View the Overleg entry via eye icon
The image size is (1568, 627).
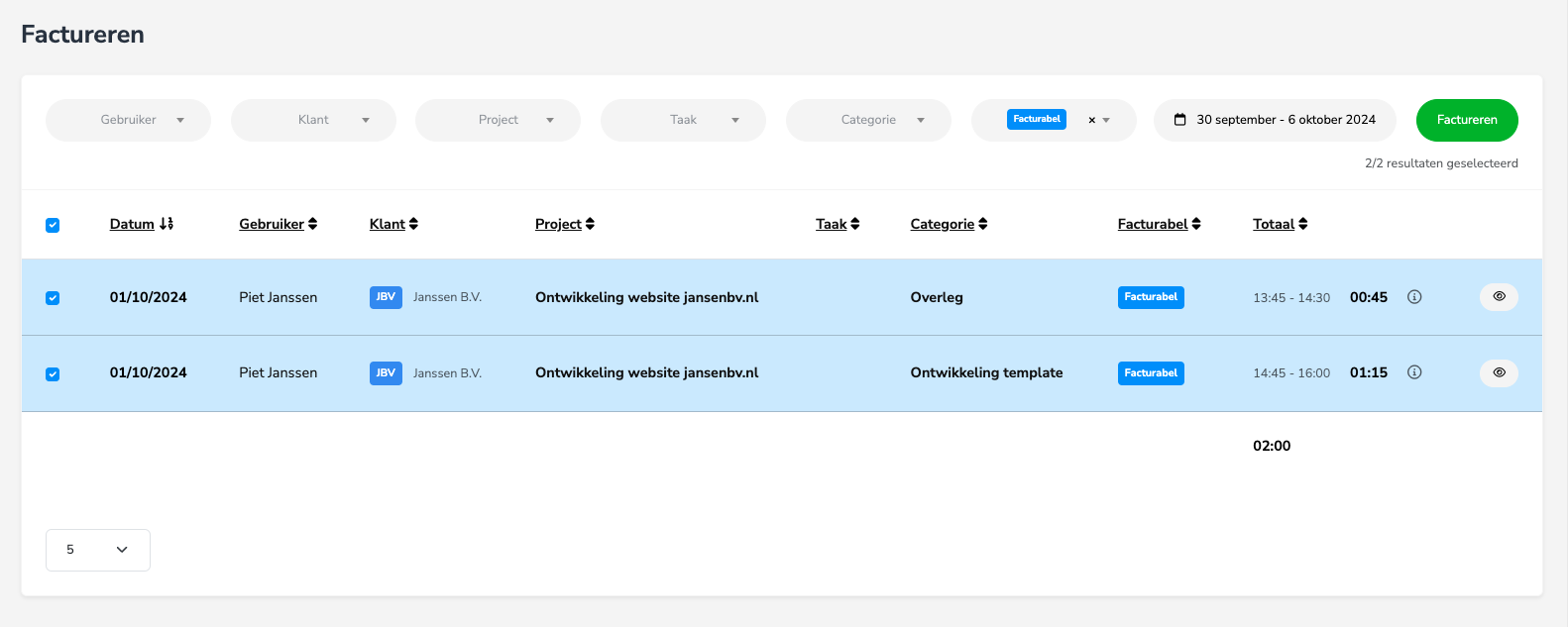pyautogui.click(x=1499, y=297)
